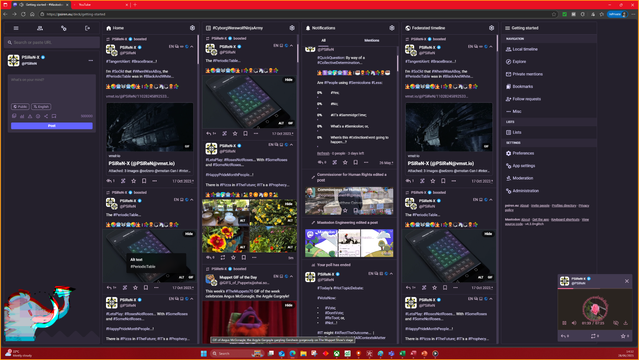Boost first Federated timeline #TangentAlert post
639x360 pixels.
pos(422,181)
